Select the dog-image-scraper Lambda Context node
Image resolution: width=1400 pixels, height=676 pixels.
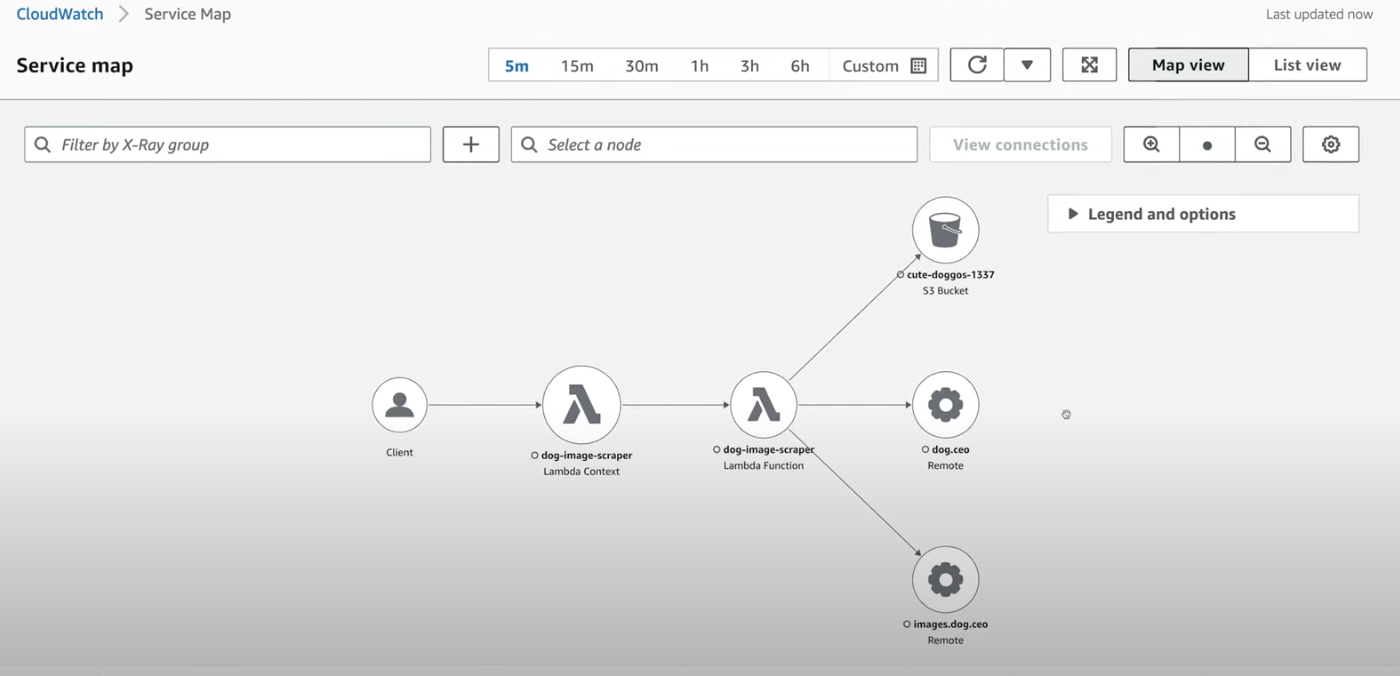pos(582,405)
